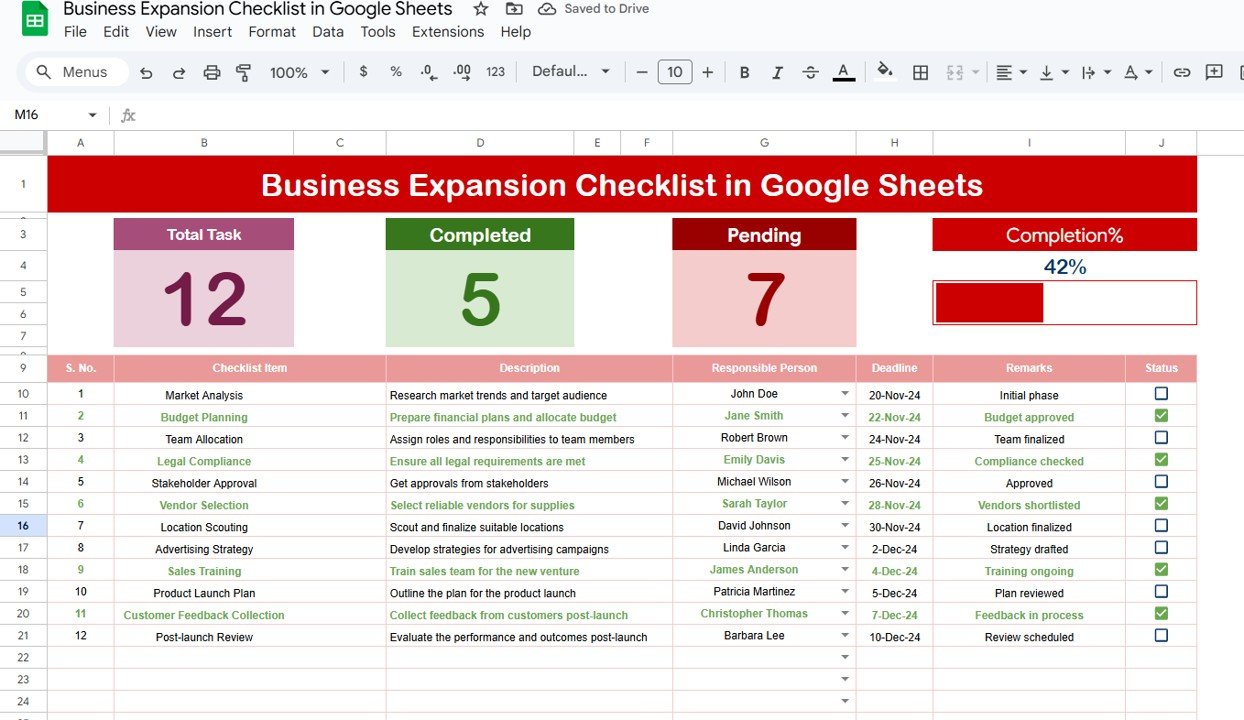Select the Paint format tool
1244x720 pixels.
click(243, 72)
